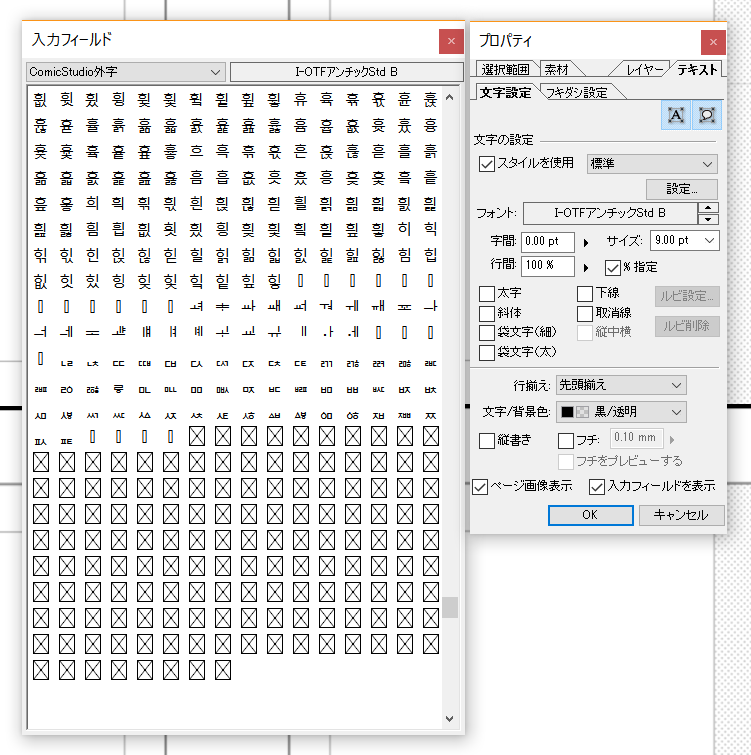Click the 設定... button
The height and width of the screenshot is (755, 751).
682,188
